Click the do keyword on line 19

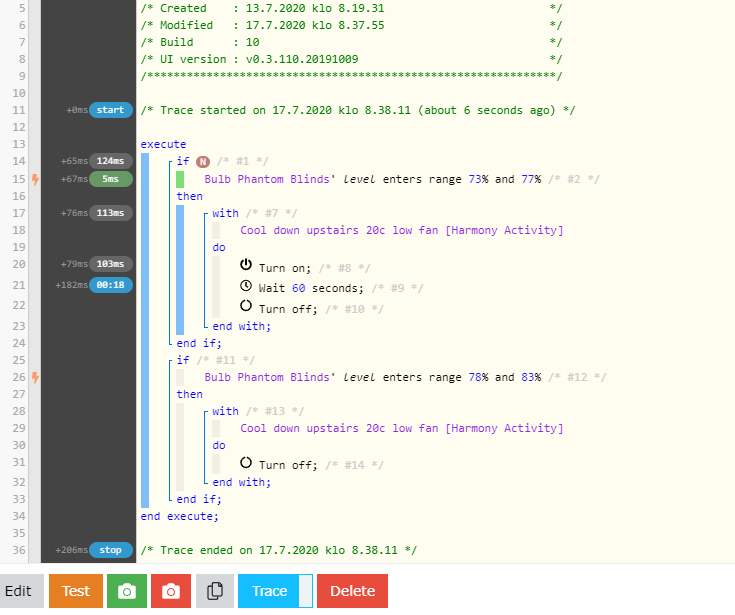point(219,247)
